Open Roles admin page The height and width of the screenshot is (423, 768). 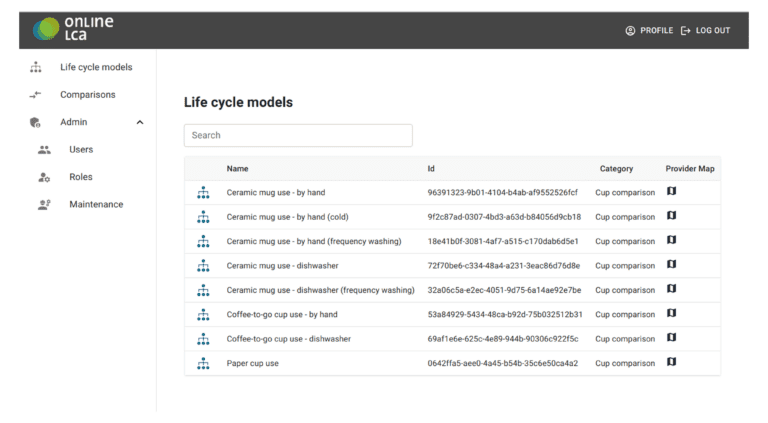pyautogui.click(x=81, y=177)
